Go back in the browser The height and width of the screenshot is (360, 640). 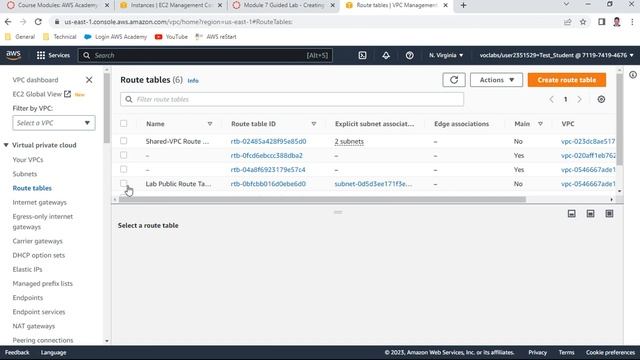[x=8, y=22]
